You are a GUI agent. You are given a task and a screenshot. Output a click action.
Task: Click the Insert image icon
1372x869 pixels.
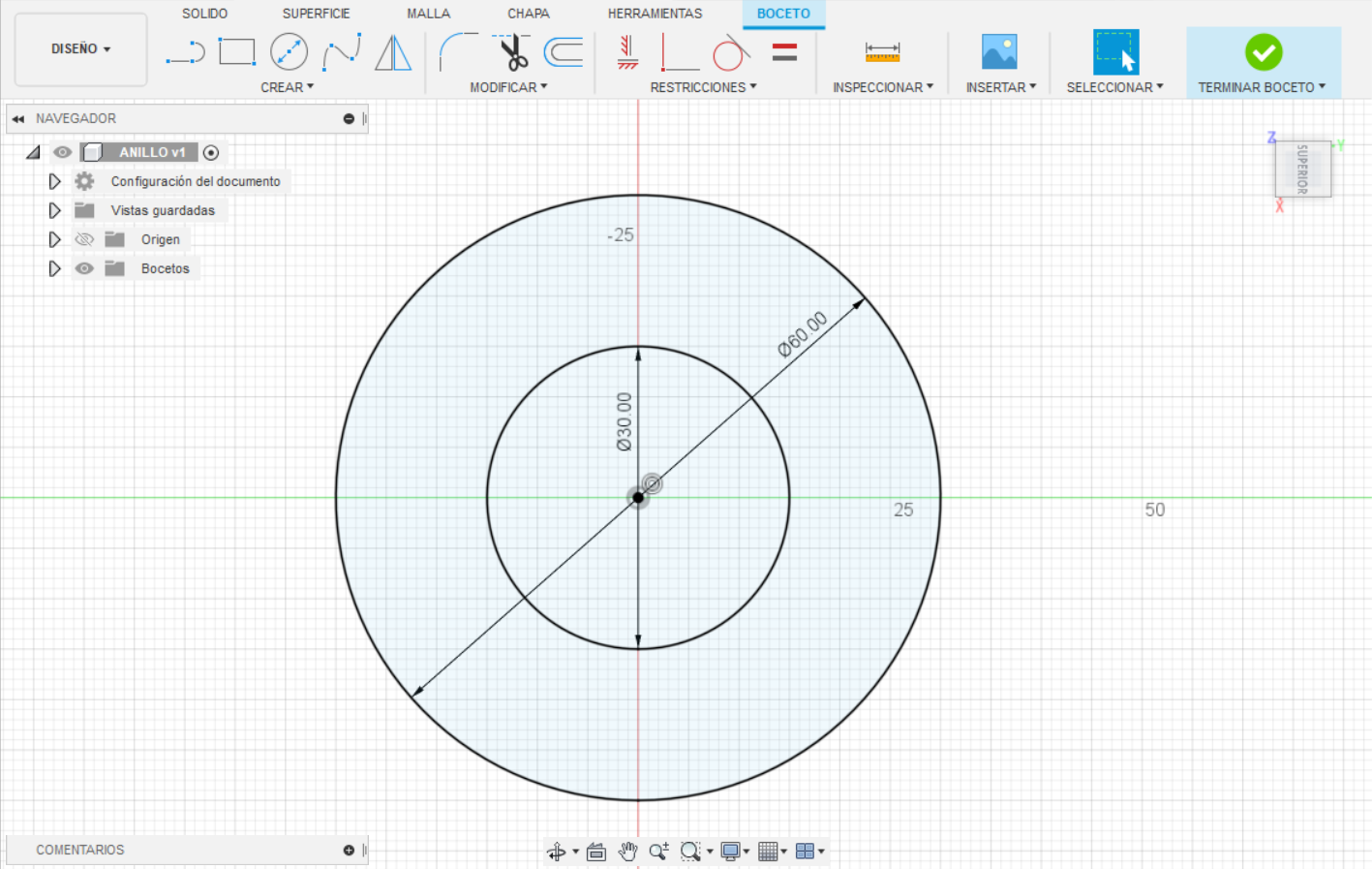pyautogui.click(x=999, y=51)
